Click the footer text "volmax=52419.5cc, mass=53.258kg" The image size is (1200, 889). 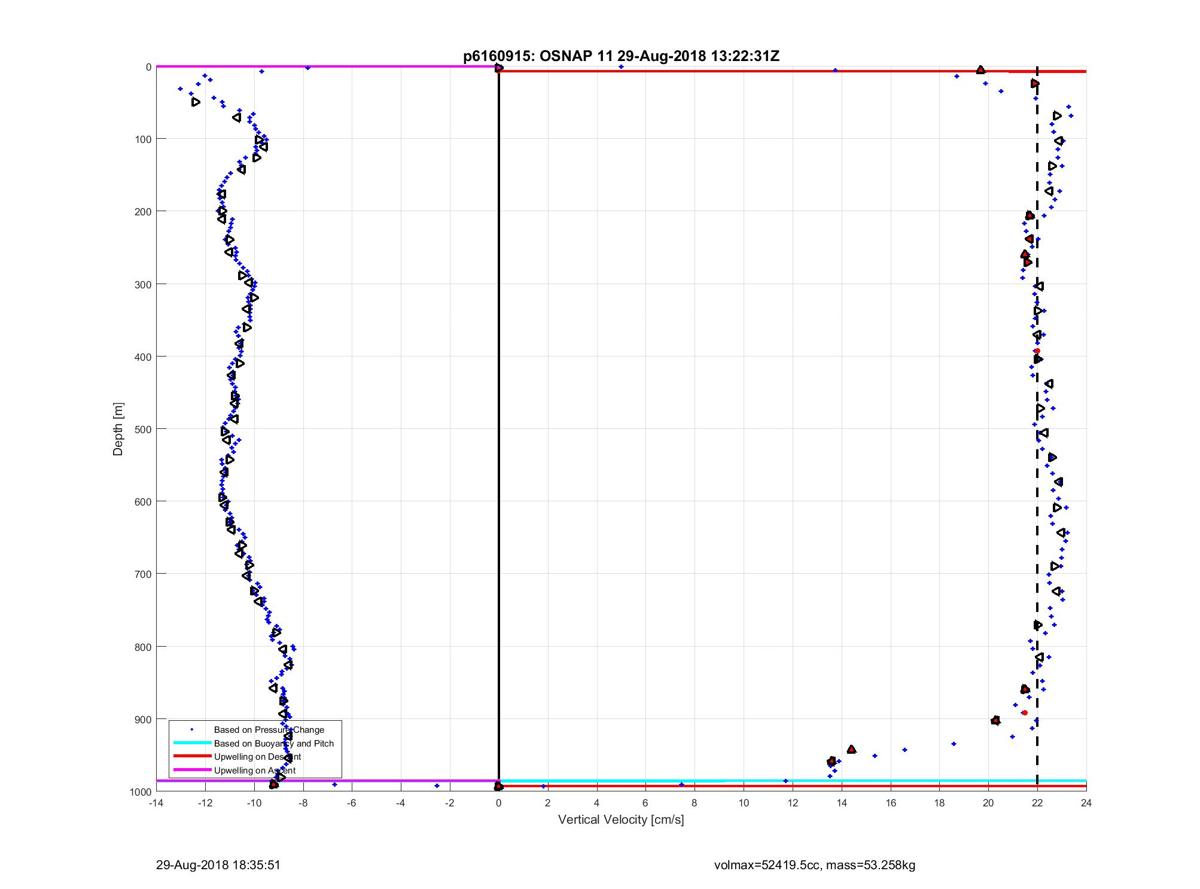coord(813,865)
